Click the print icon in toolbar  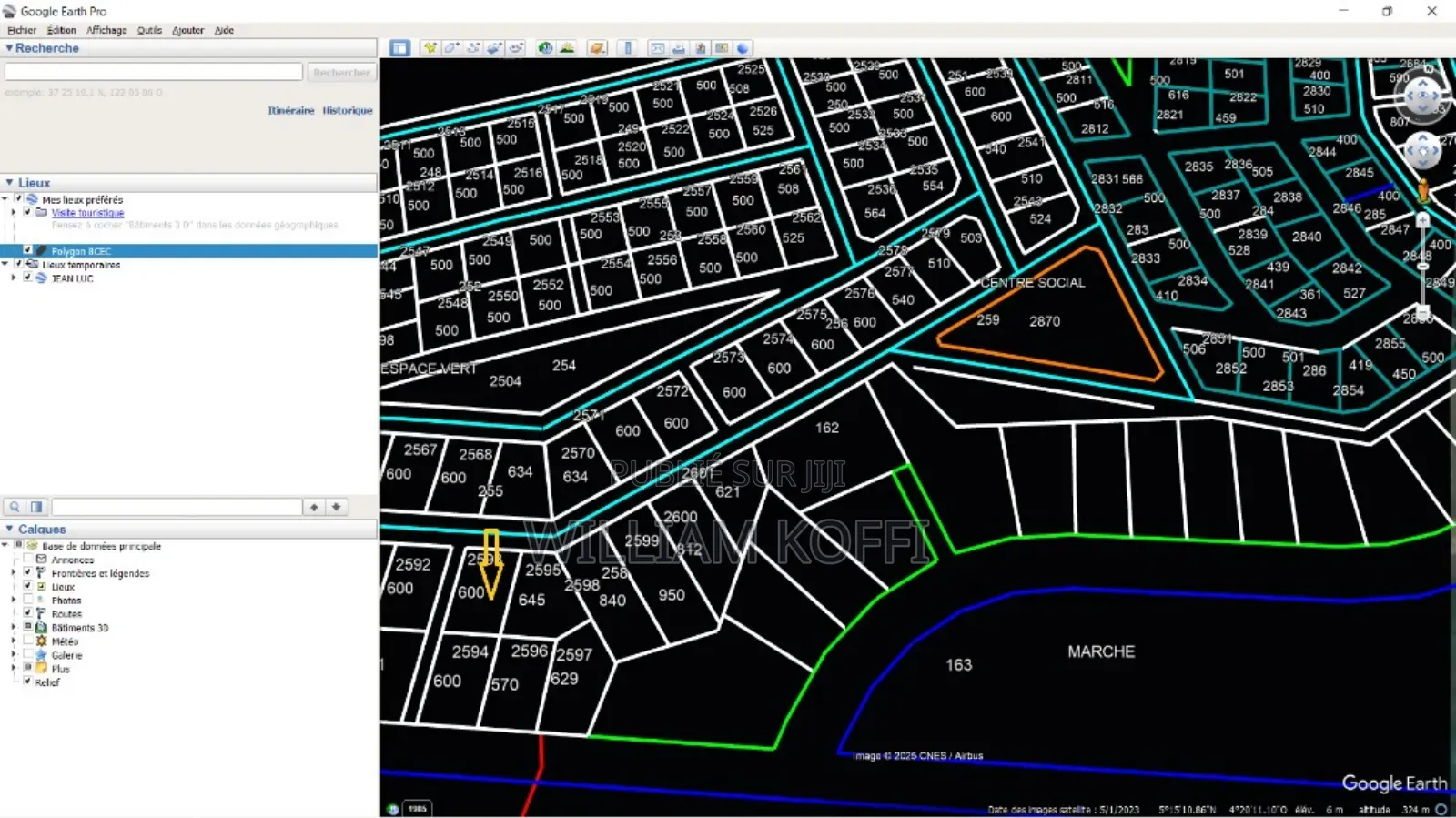coord(679,48)
